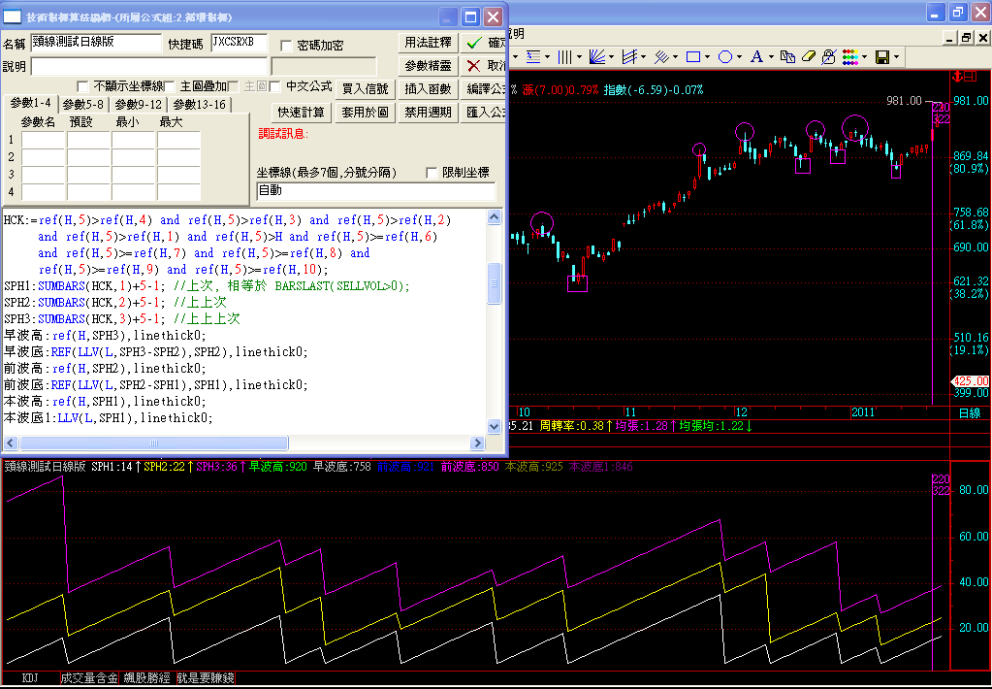Select the 飆股勝經 indicator tab
This screenshot has height=689, width=992.
pyautogui.click(x=148, y=678)
